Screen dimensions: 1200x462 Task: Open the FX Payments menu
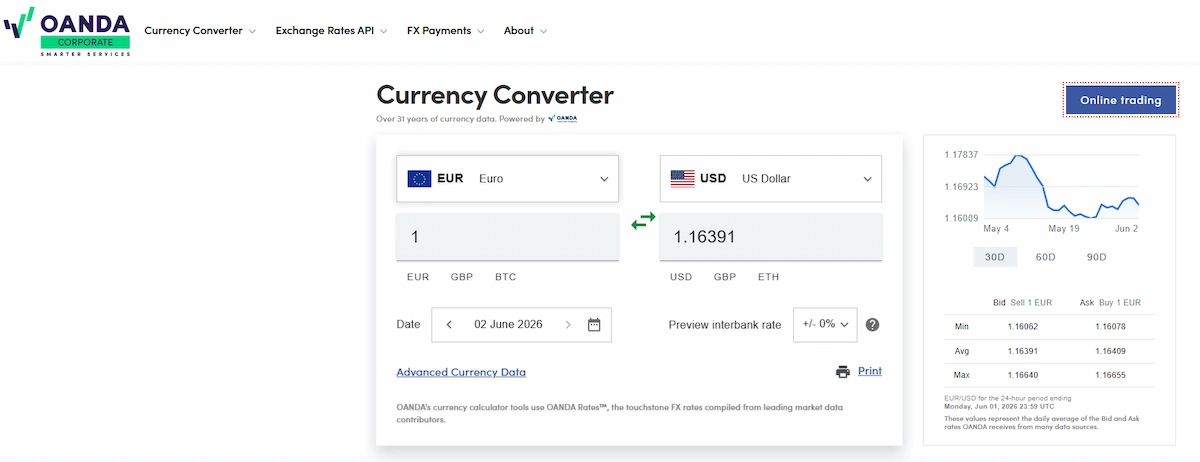[x=446, y=31]
